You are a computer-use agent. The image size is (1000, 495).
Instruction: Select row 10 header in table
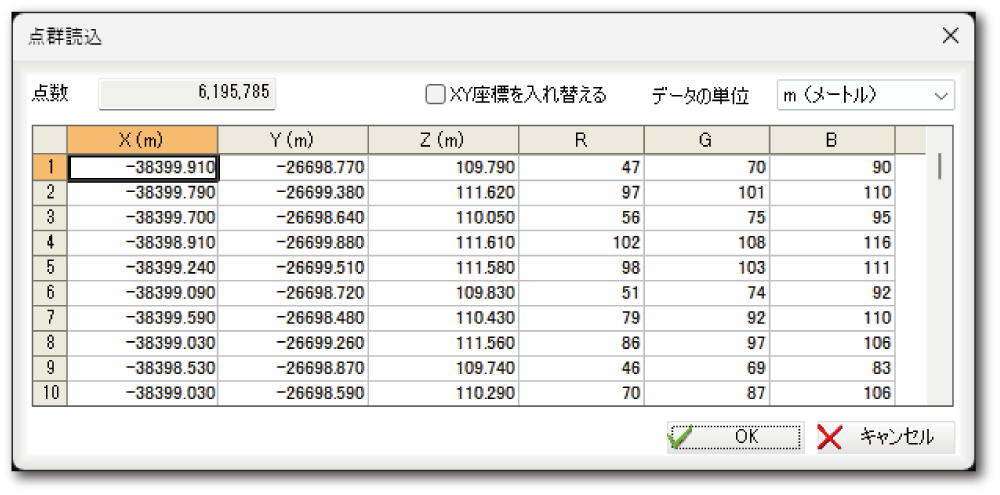(x=50, y=393)
